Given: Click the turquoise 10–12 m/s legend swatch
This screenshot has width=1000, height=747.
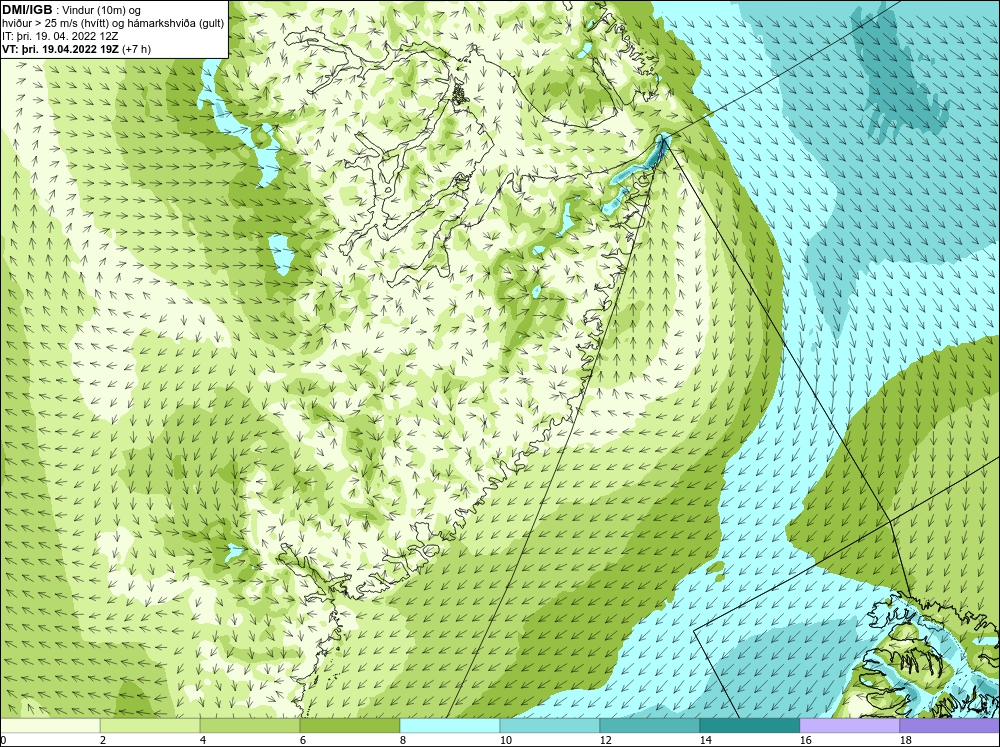Looking at the screenshot, I should coord(550,726).
